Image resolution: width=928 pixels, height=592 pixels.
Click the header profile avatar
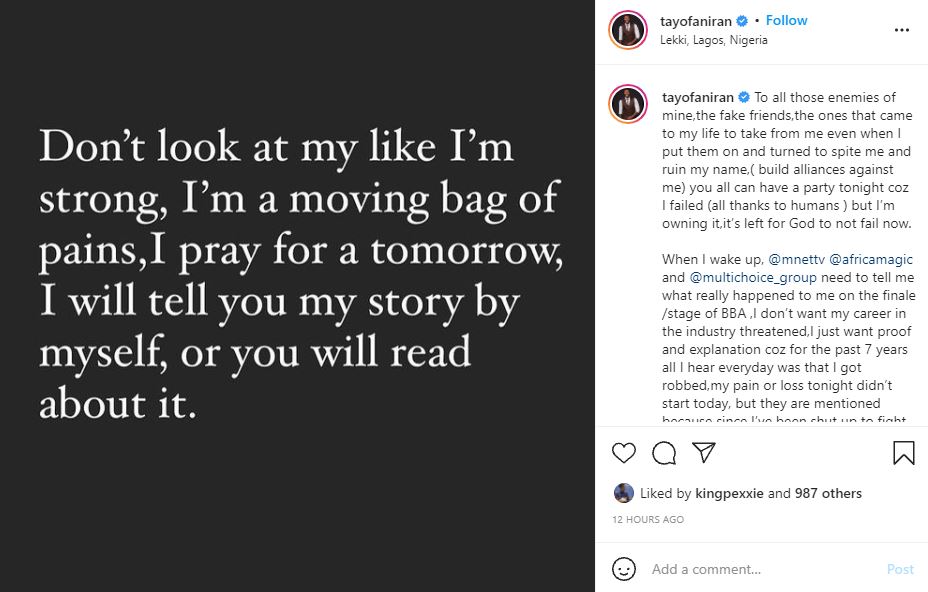point(628,30)
